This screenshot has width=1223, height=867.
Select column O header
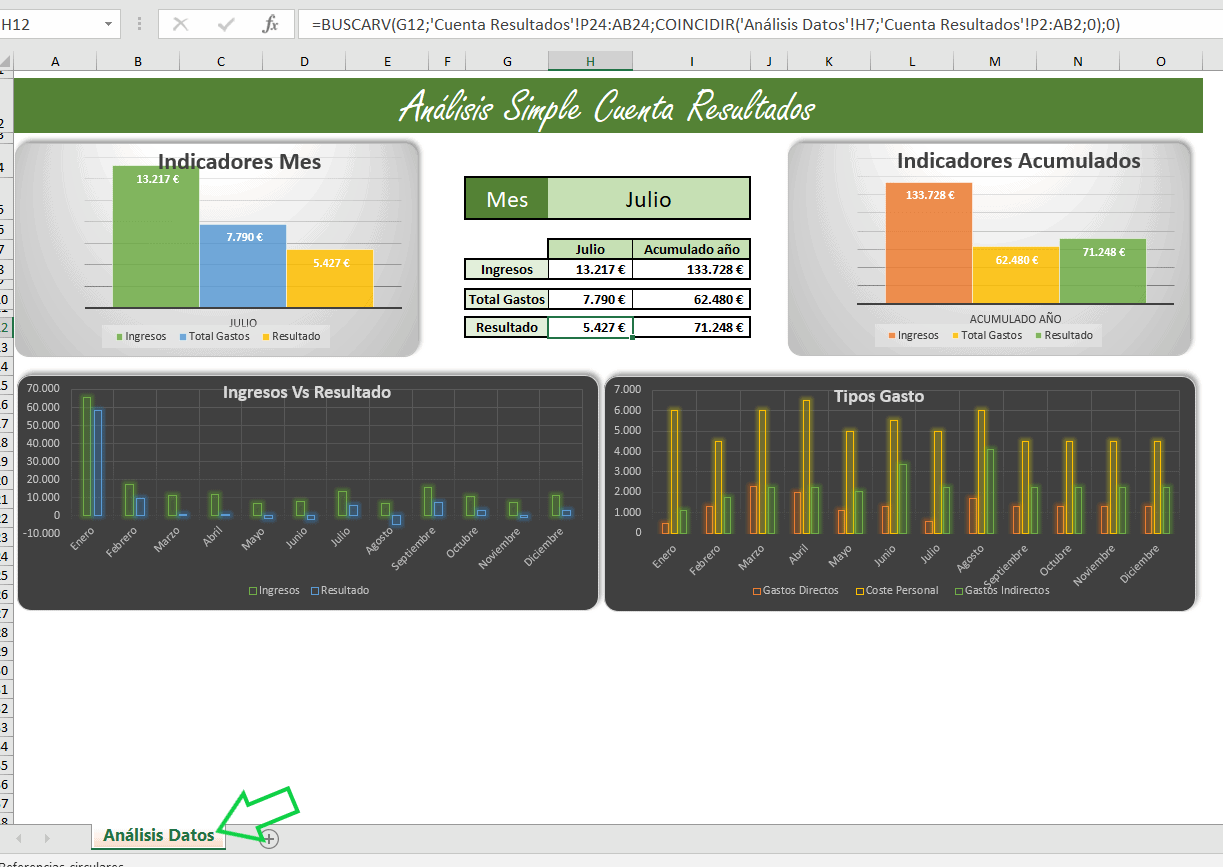(x=1161, y=61)
